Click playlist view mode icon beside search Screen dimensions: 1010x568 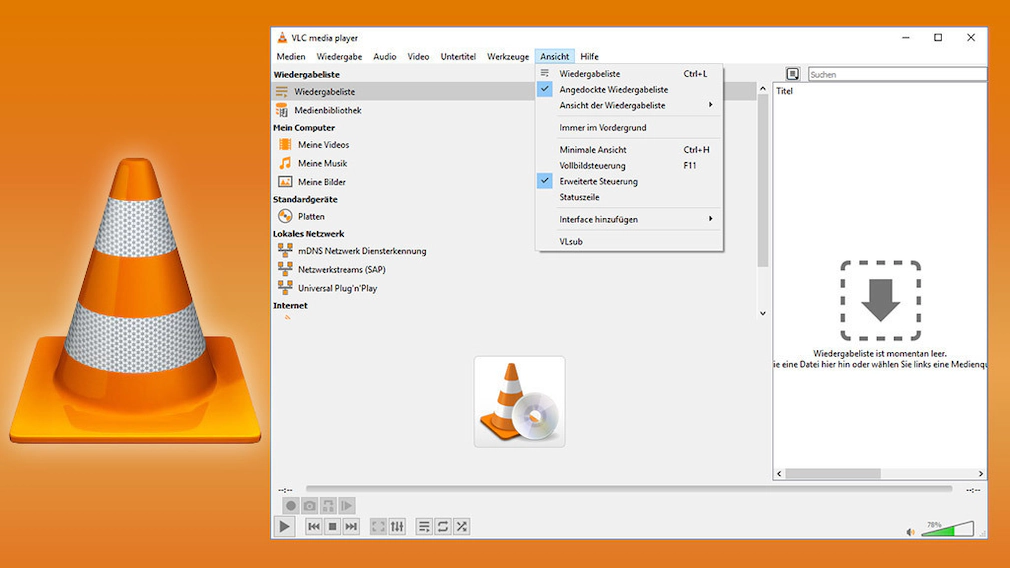[x=792, y=74]
